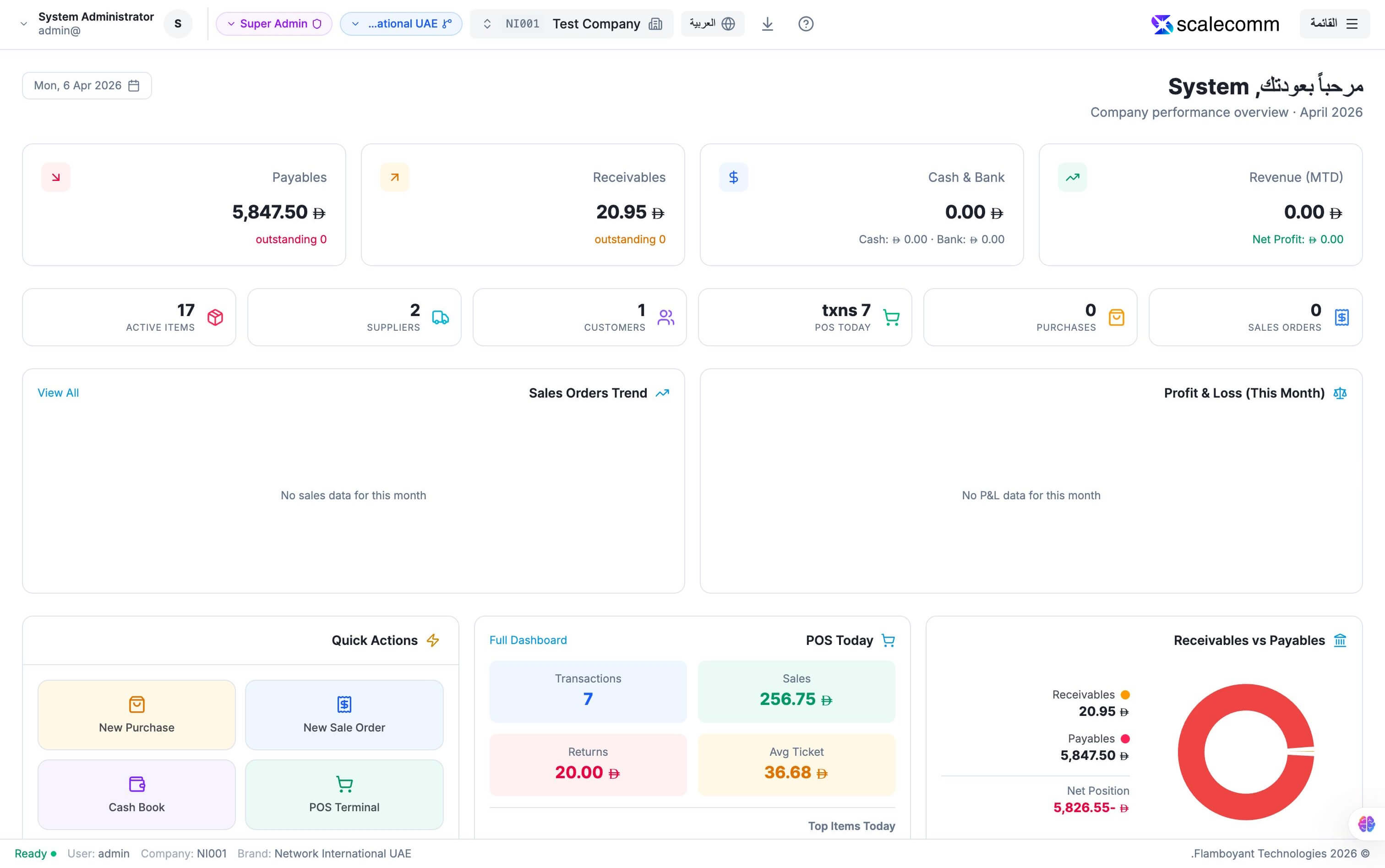
Task: Click the Profit & Loss scales icon
Action: [1340, 393]
